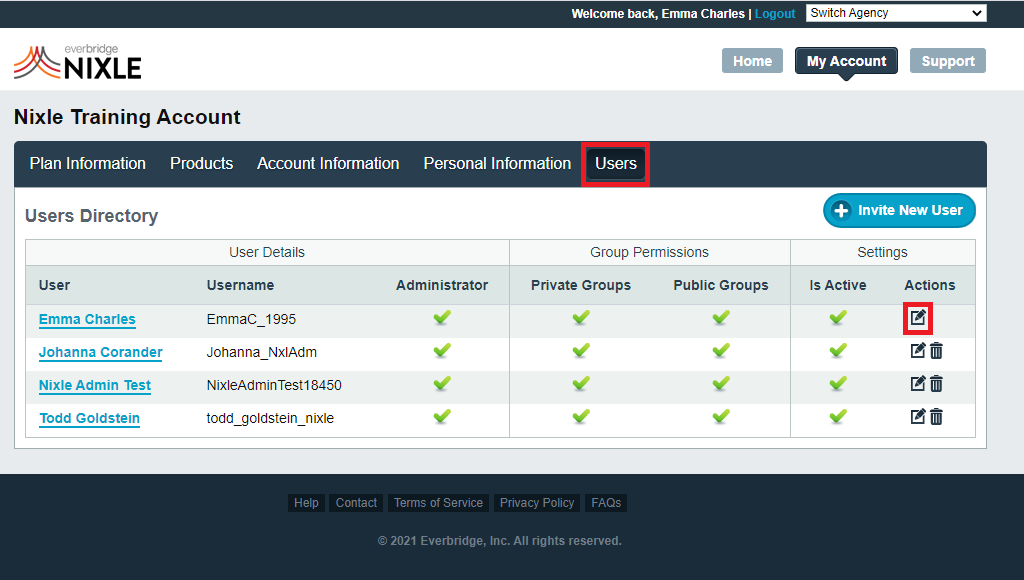
Task: Click Emma Charles Administrator checkmark
Action: click(442, 318)
